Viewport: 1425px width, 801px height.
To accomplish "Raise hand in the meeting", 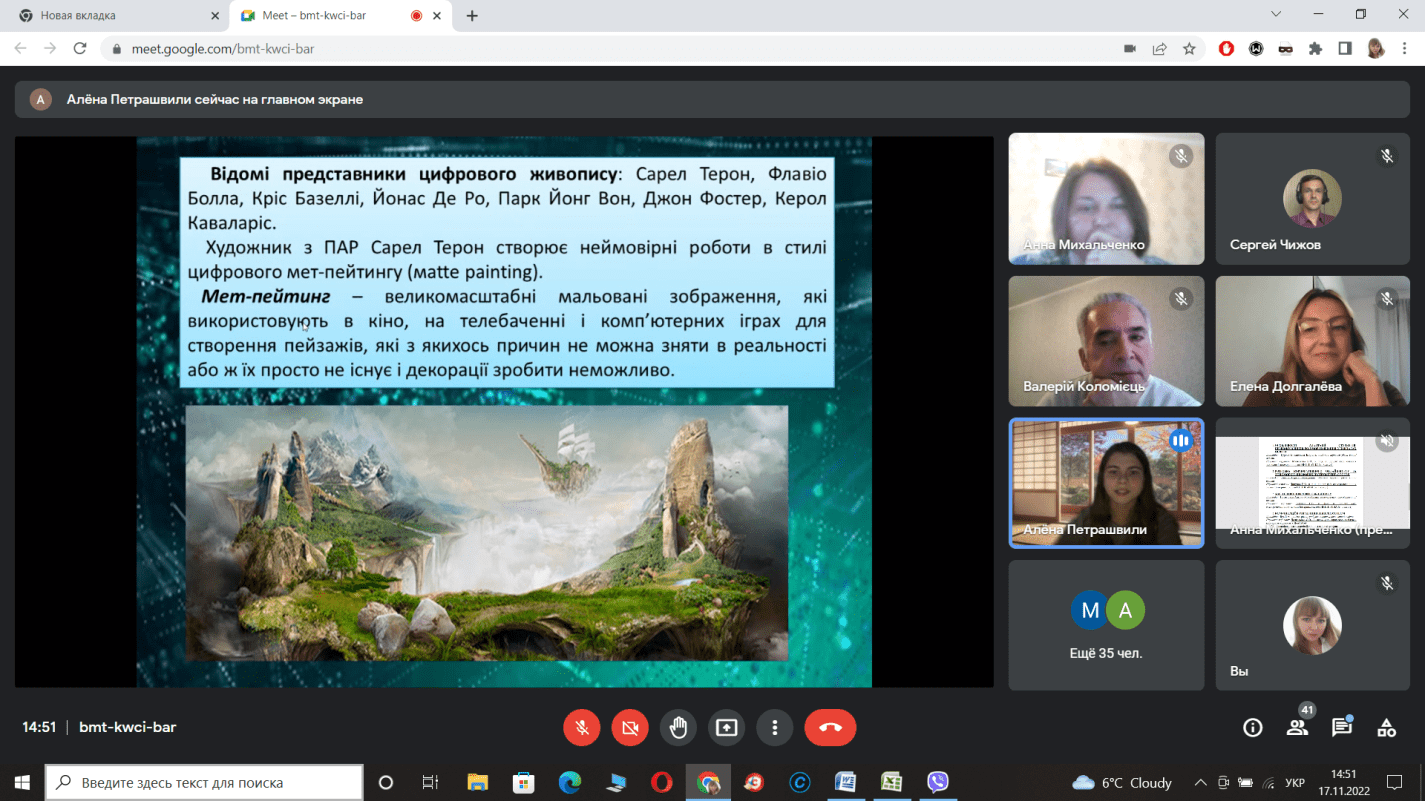I will [678, 728].
